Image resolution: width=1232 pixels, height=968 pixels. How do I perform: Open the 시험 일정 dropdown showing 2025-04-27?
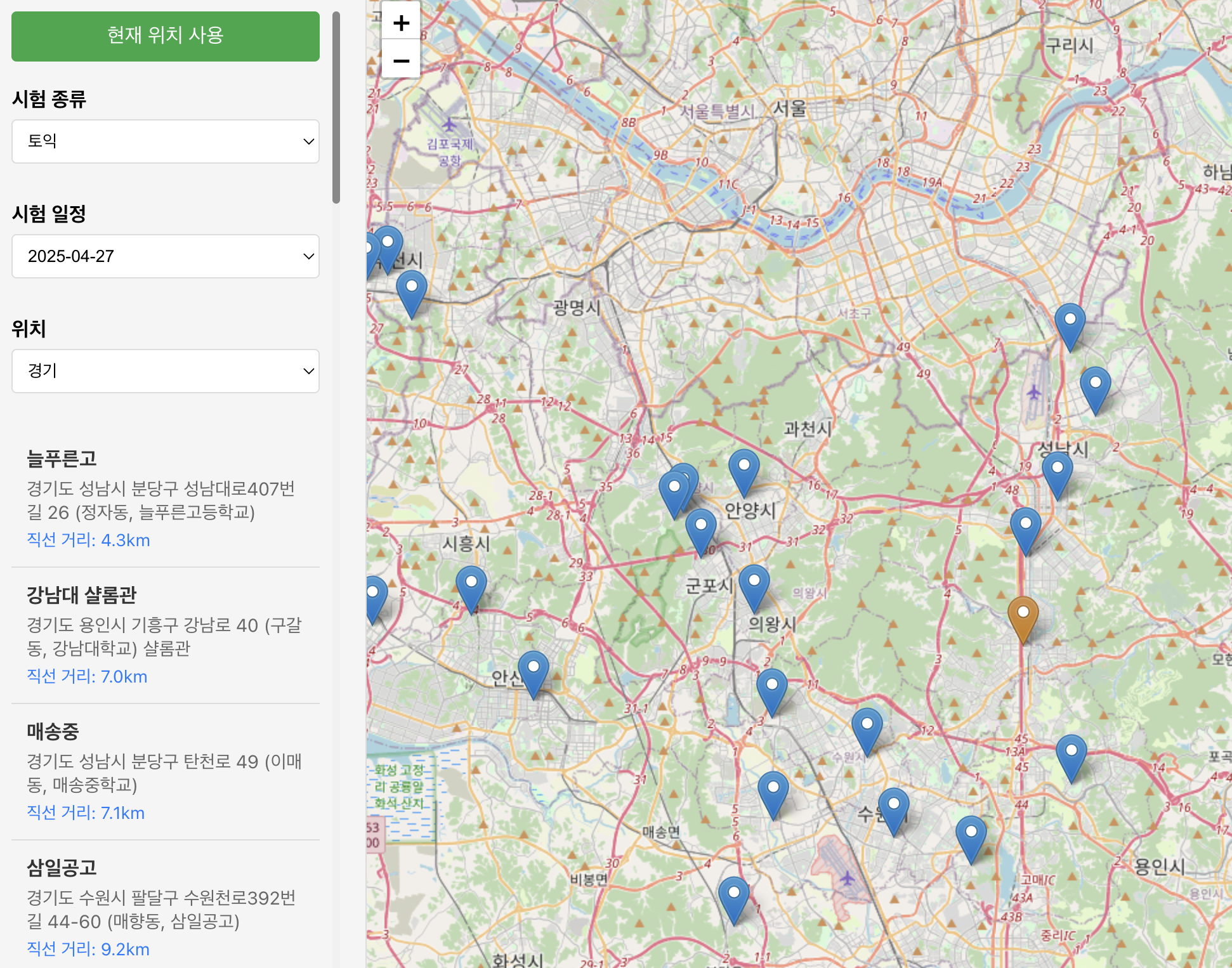coord(166,256)
